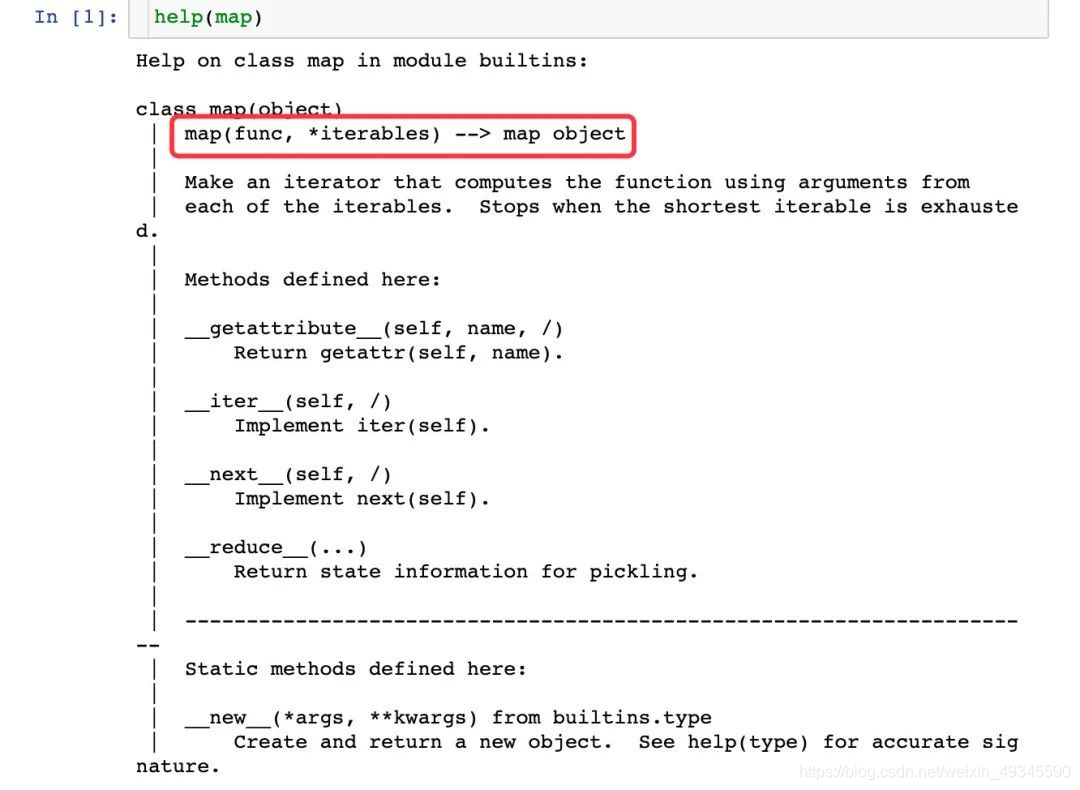Click '__new__(*args, **kwargs) from builtins.type' line

click(x=448, y=718)
